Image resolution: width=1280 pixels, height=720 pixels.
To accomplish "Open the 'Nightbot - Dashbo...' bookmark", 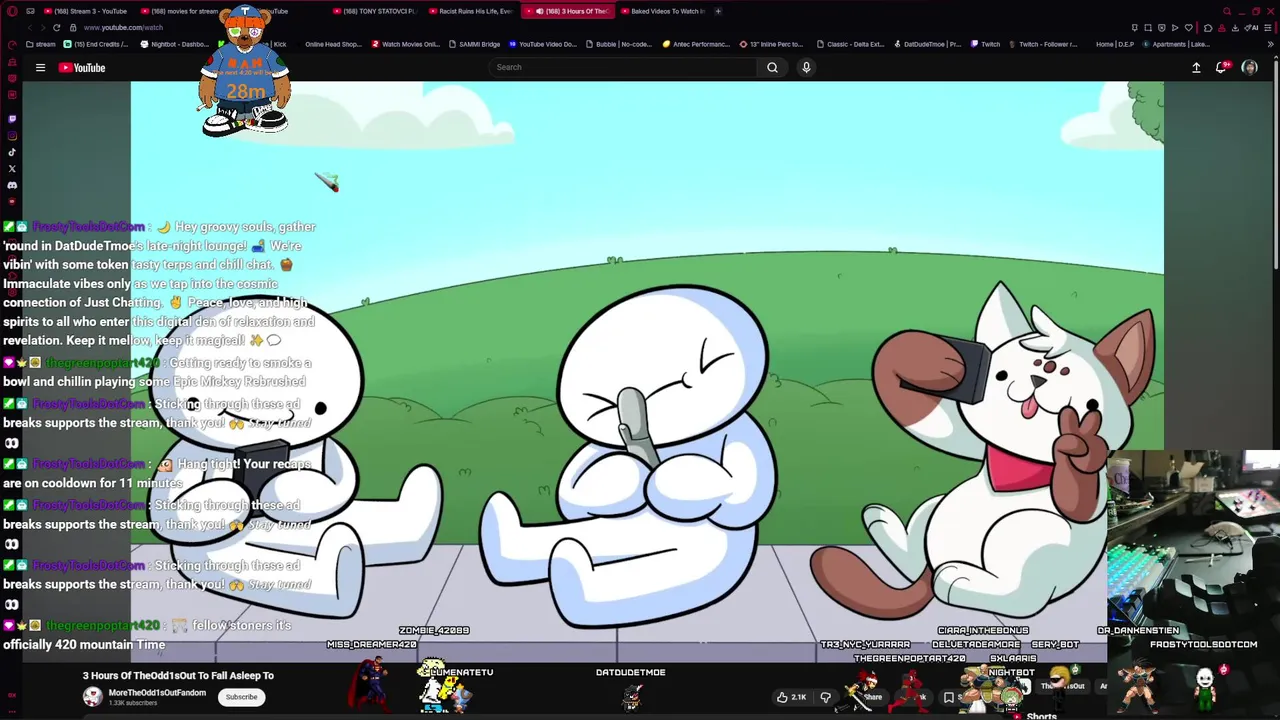I will 175,44.
